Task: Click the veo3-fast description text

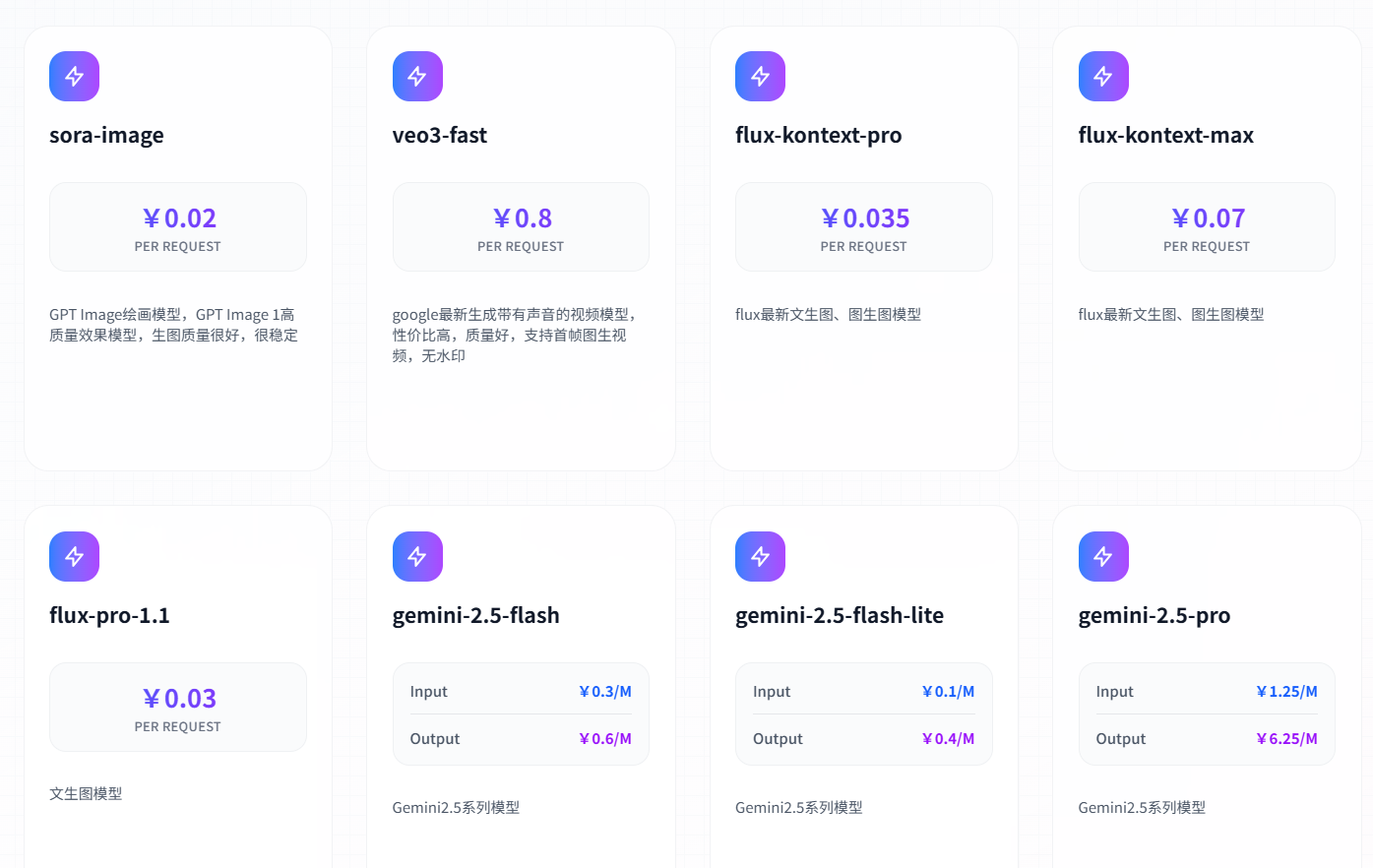Action: 521,335
